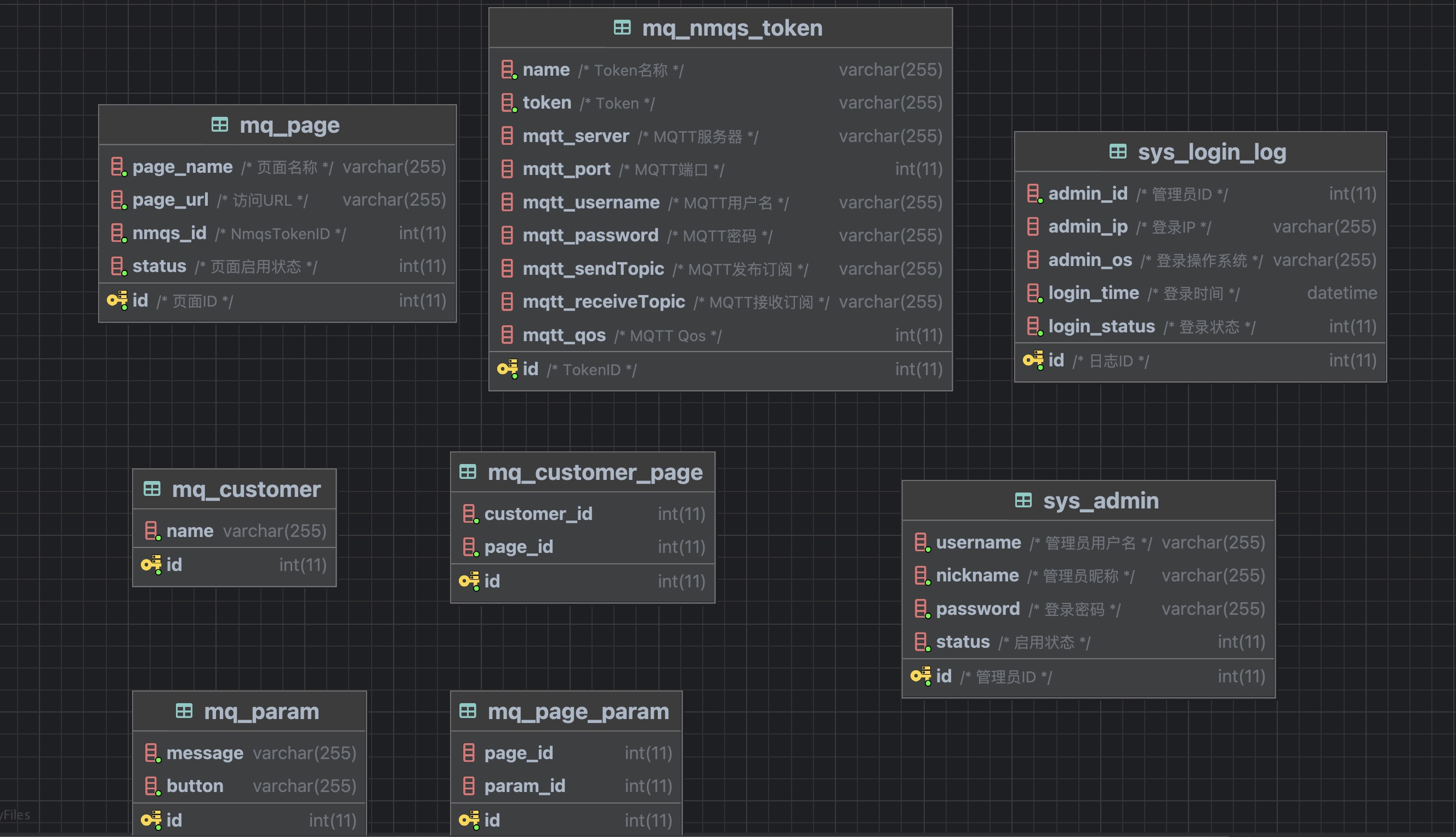Click the table icon beside mq_nmqs_token
1456x837 pixels.
[622, 27]
